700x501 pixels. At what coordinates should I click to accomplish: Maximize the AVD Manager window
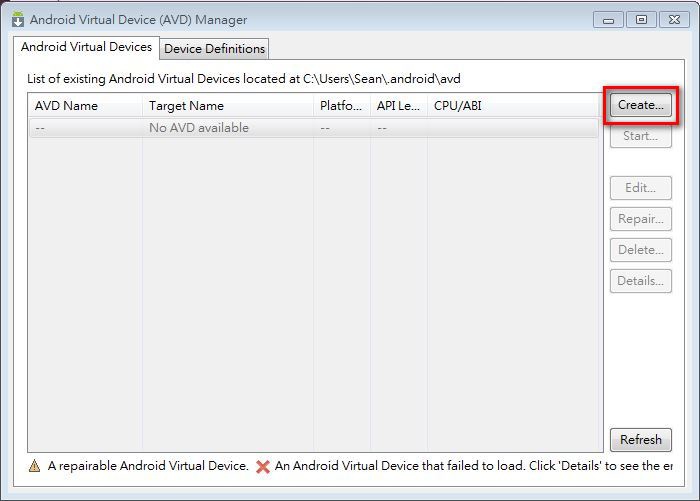tap(641, 19)
